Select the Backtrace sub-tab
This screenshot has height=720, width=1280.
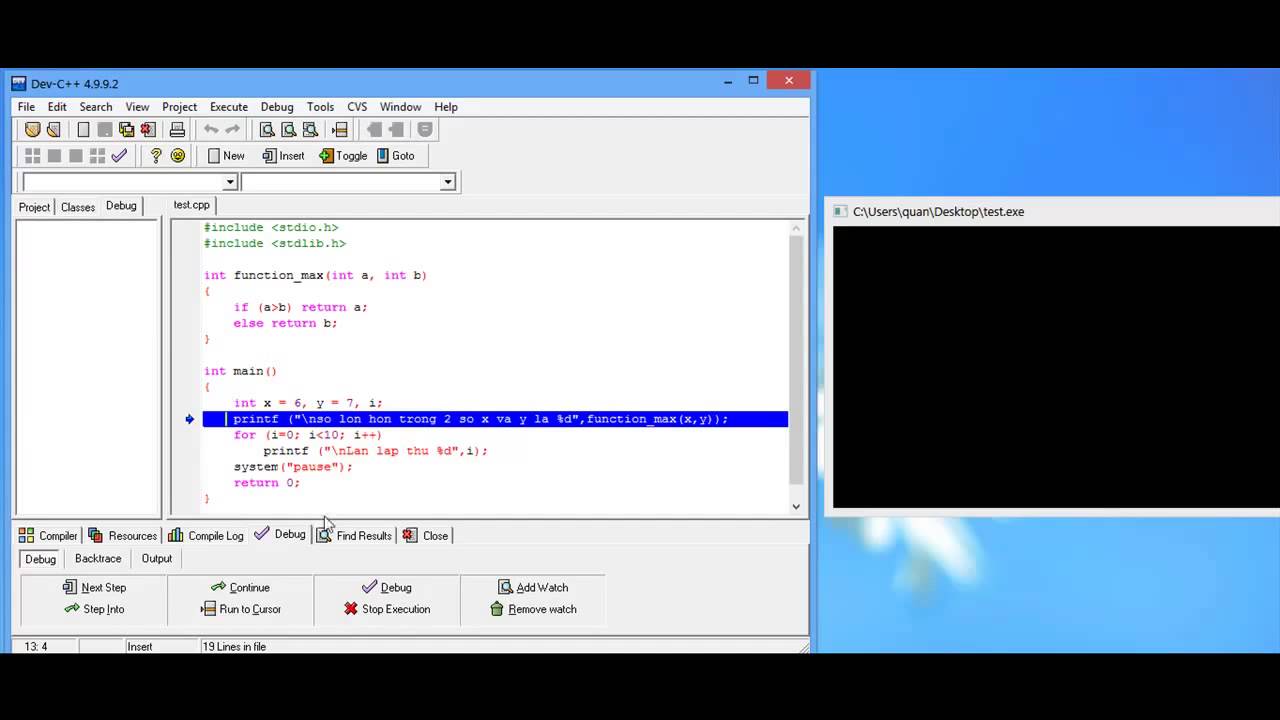tap(98, 559)
